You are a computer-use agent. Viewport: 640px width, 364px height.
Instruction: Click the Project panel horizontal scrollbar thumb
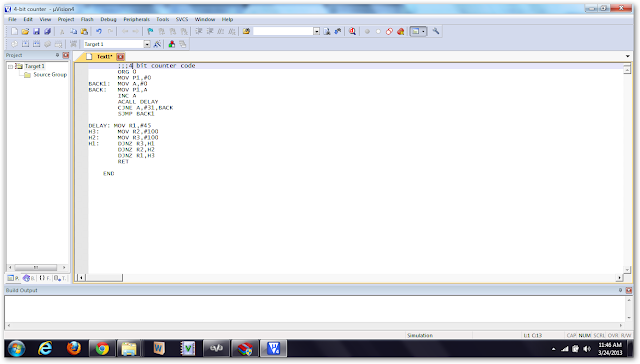point(36,267)
